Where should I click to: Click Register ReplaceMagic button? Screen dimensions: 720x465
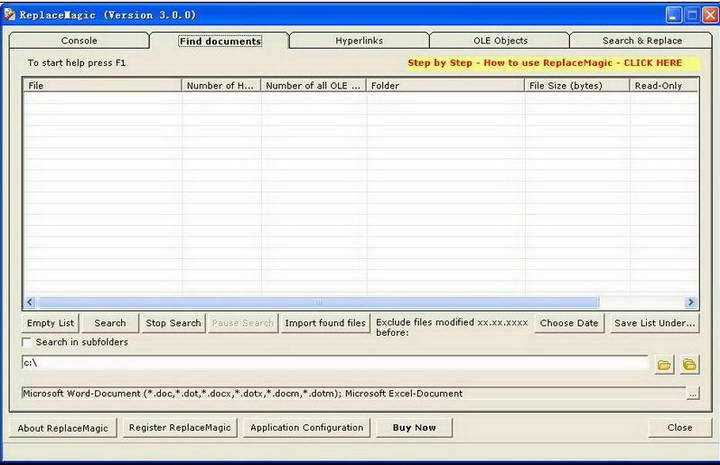point(180,427)
